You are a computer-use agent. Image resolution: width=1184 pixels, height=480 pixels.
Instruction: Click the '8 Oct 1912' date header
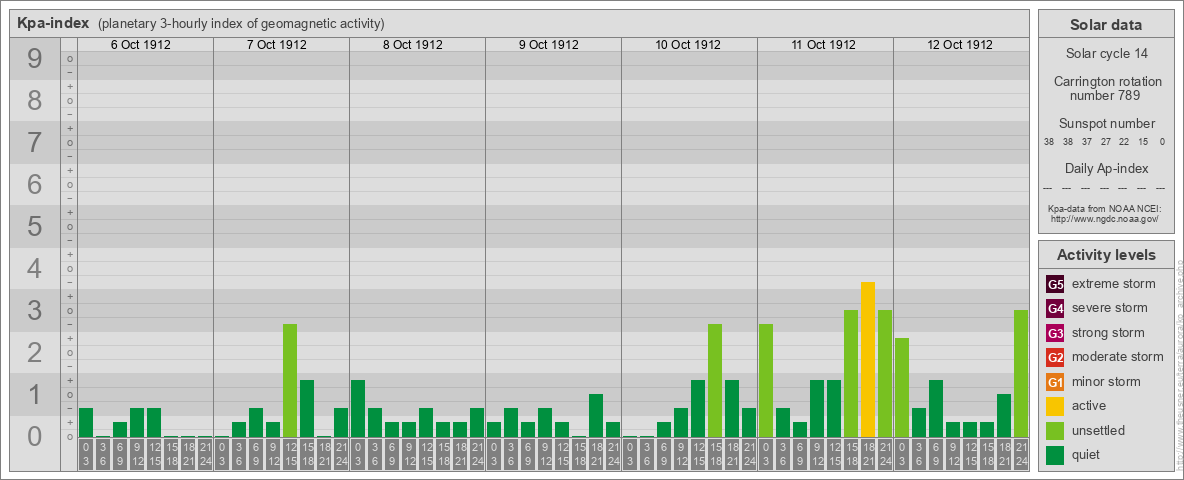(x=412, y=45)
